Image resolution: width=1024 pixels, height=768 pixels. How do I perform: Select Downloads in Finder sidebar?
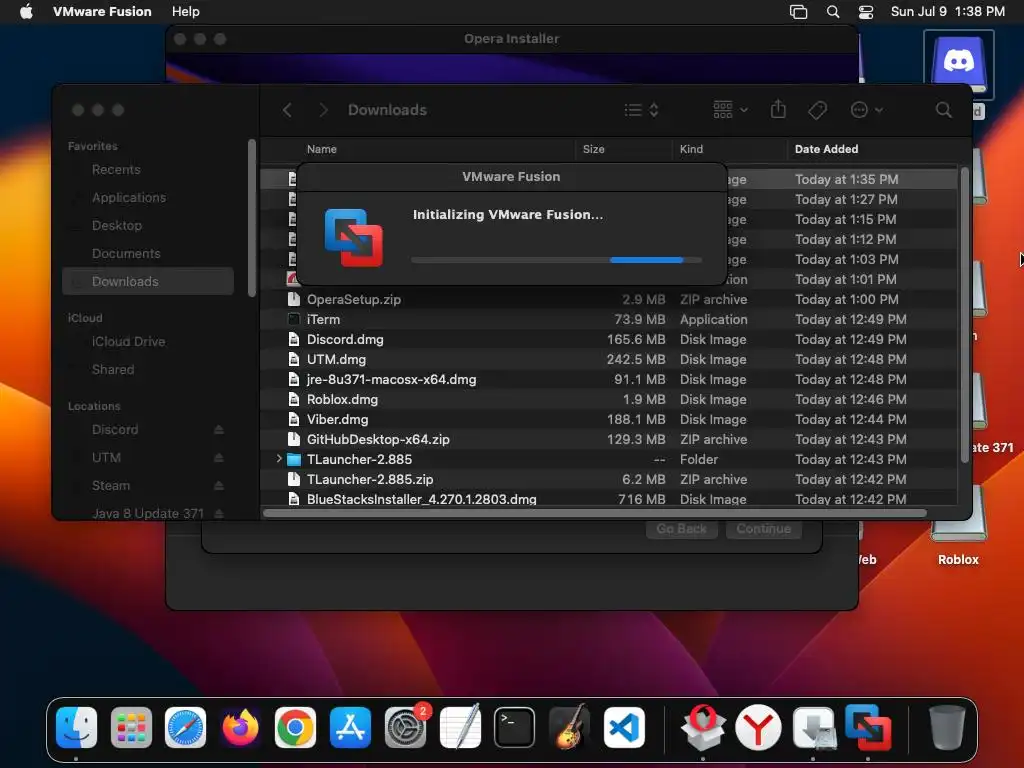point(148,281)
